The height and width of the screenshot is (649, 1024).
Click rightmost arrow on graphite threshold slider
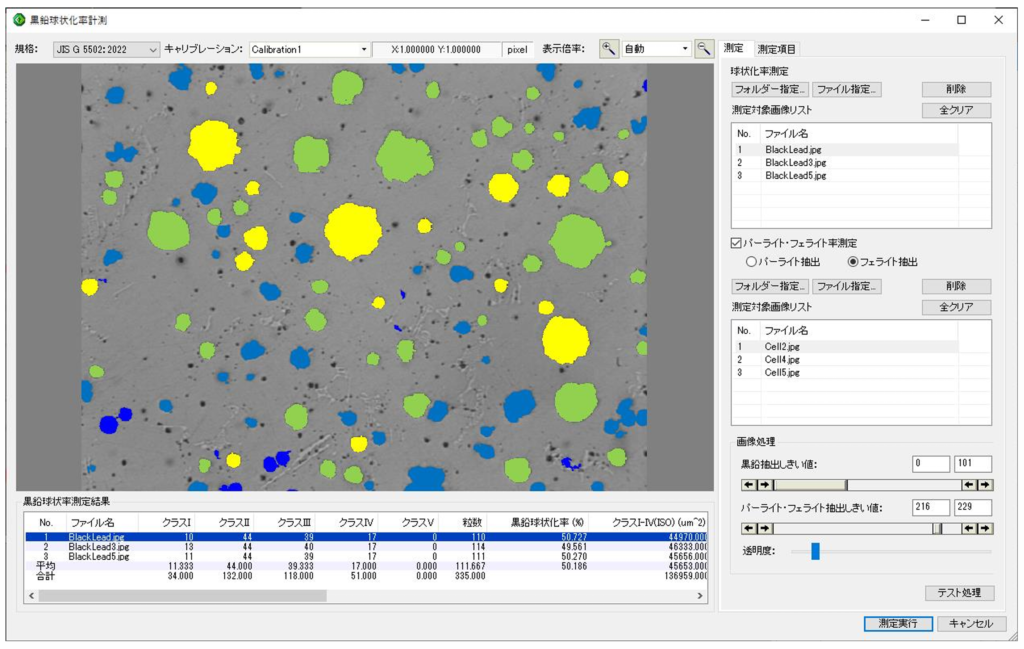point(985,485)
